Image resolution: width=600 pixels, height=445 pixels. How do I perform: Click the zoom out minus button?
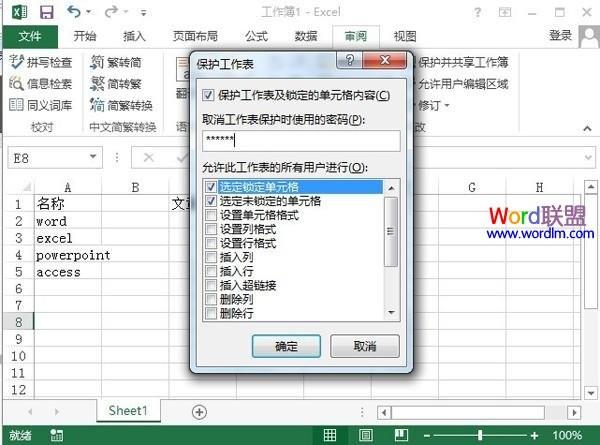[427, 435]
